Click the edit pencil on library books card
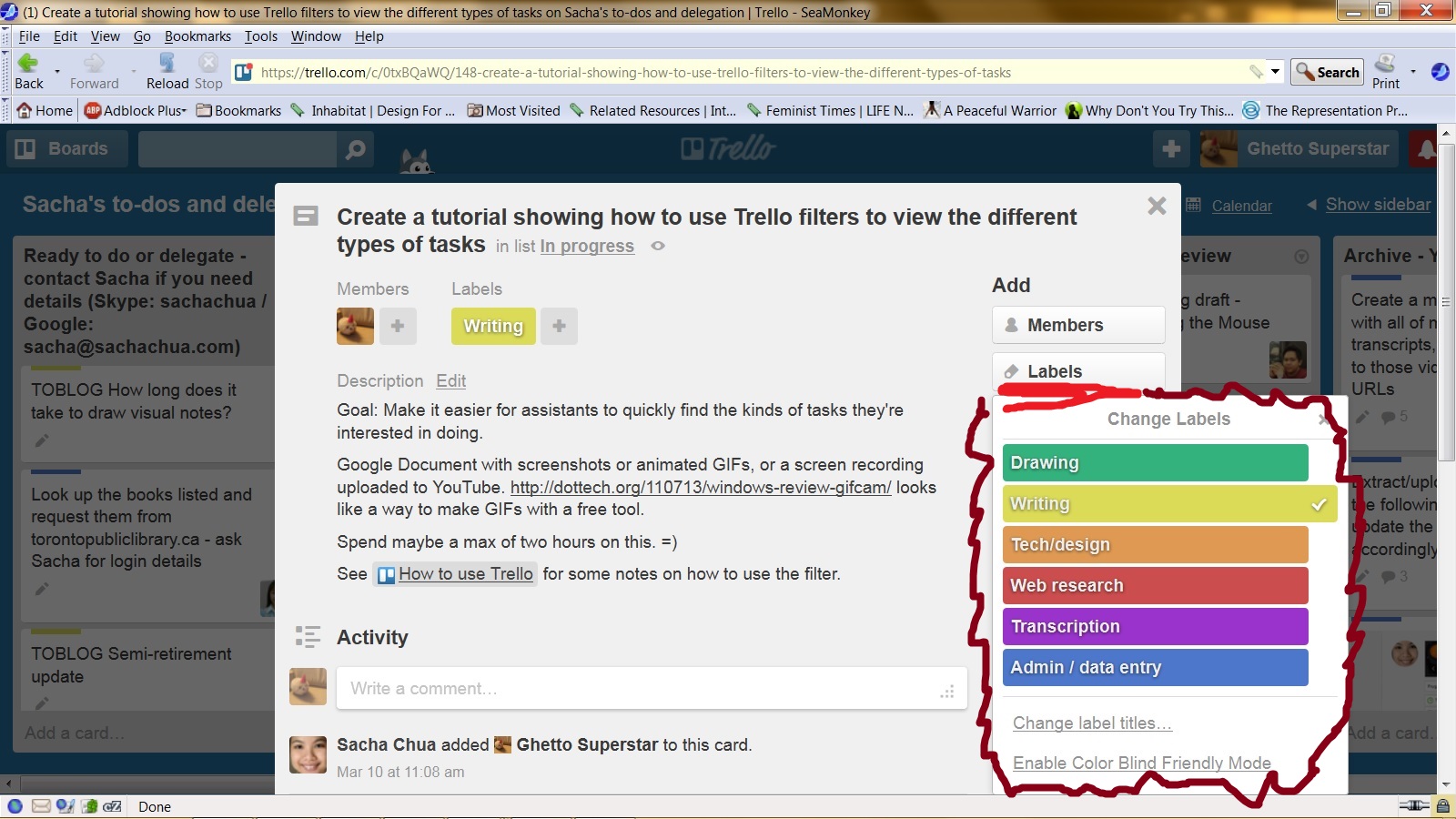The height and width of the screenshot is (819, 1456). click(42, 589)
